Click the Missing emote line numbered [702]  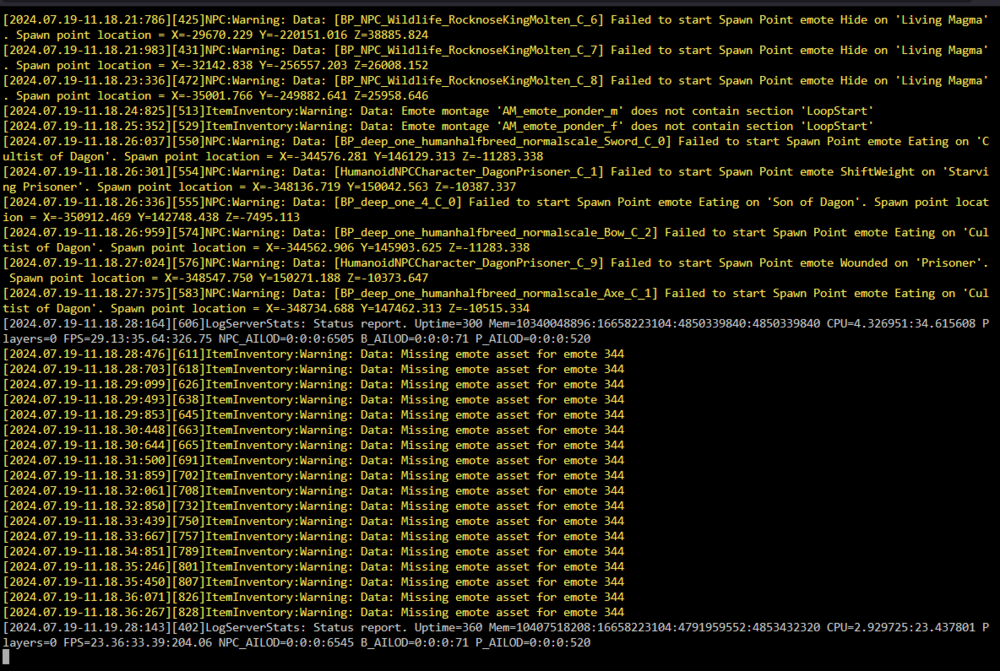pyautogui.click(x=313, y=476)
